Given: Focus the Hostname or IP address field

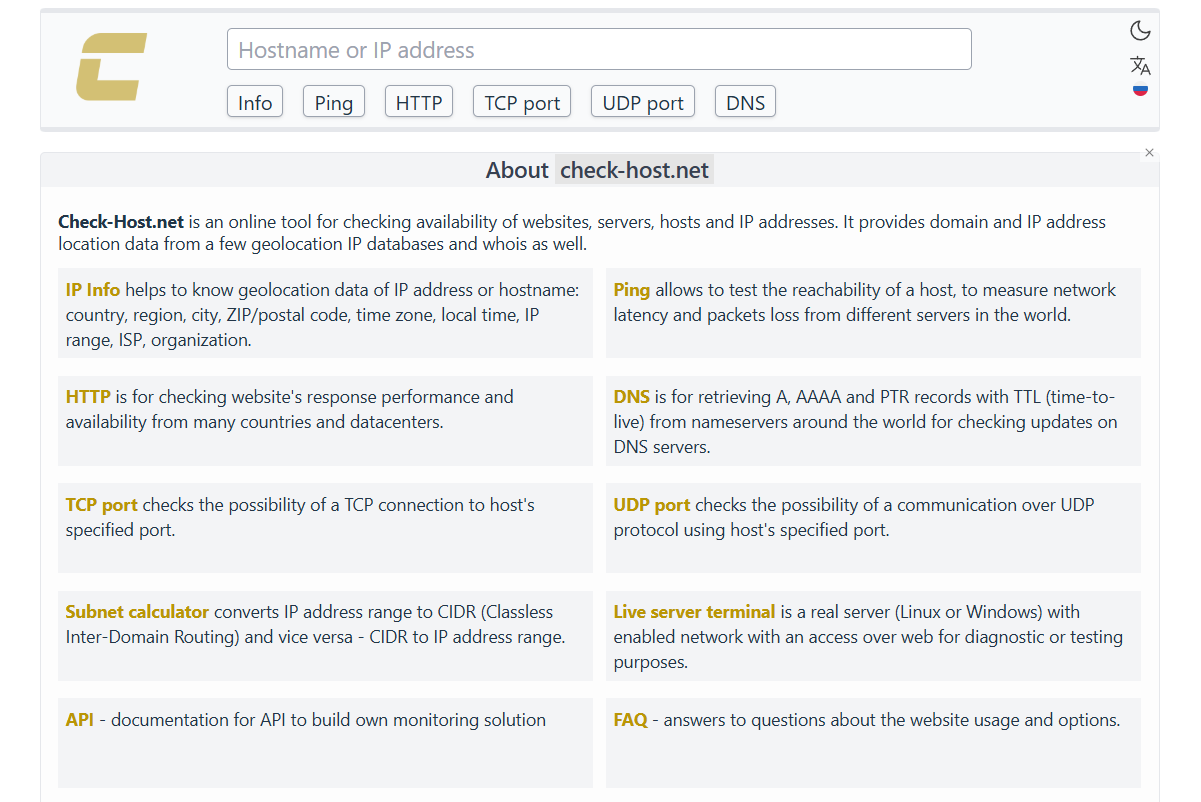Looking at the screenshot, I should point(599,49).
